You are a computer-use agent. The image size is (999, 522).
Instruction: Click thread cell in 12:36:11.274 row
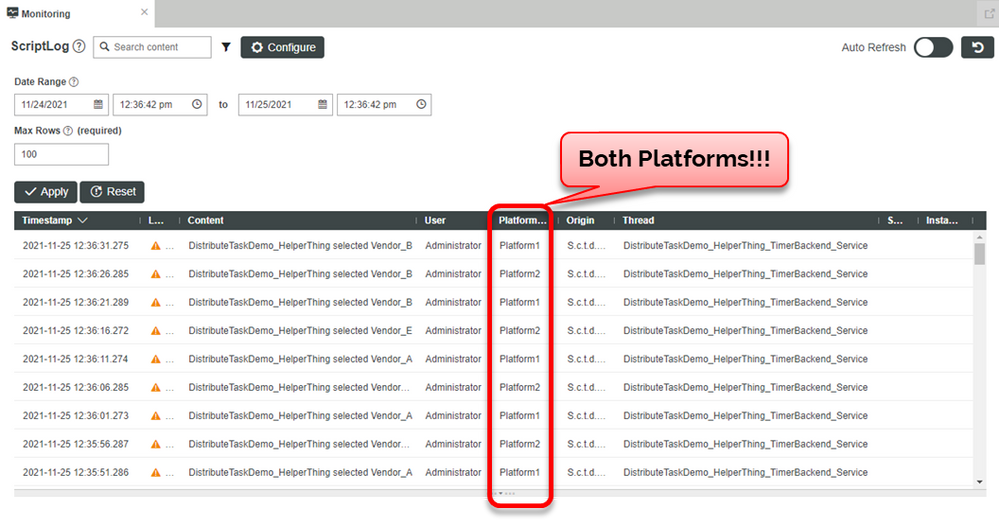(745, 359)
